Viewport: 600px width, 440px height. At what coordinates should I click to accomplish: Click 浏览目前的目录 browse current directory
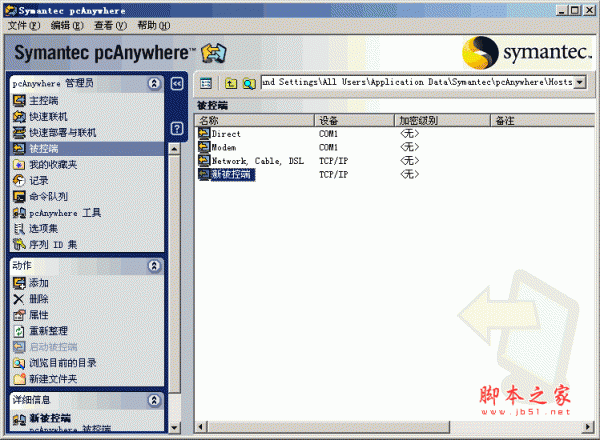click(55, 363)
